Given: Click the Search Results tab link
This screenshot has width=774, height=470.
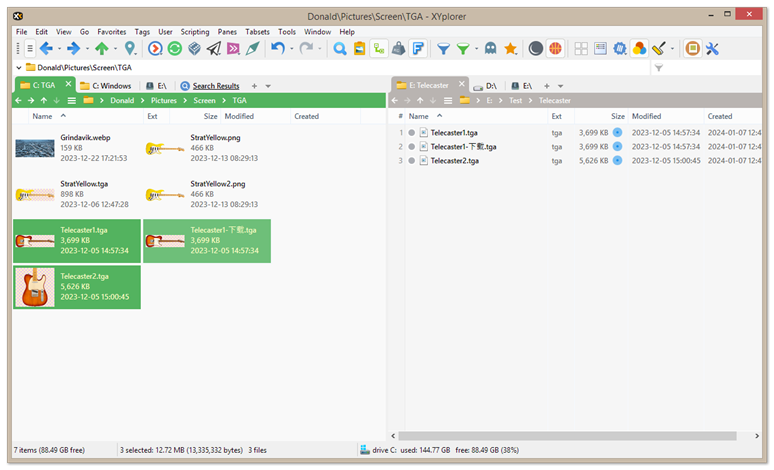Looking at the screenshot, I should coord(215,86).
